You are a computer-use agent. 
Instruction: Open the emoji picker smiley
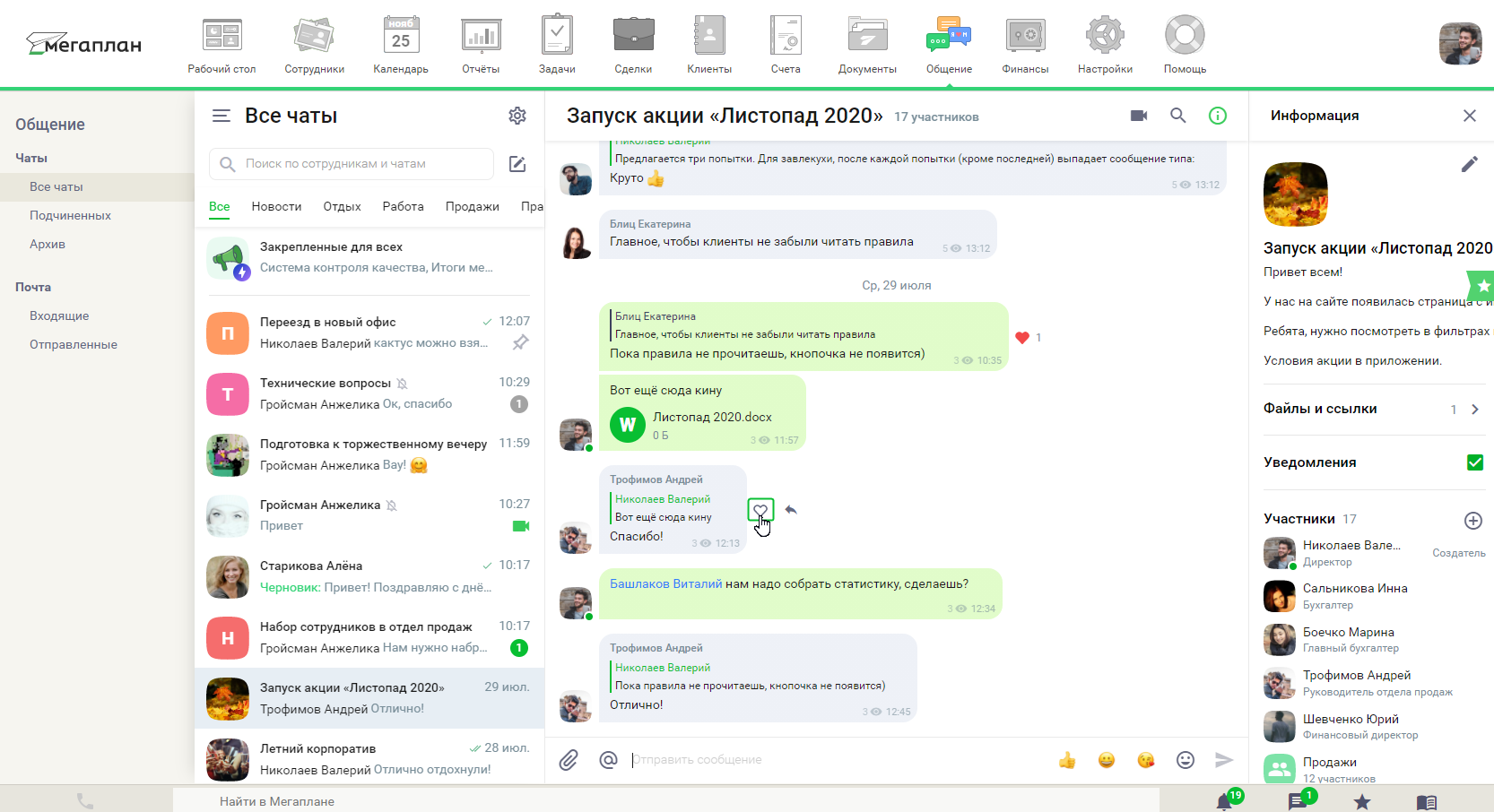pos(1186,760)
